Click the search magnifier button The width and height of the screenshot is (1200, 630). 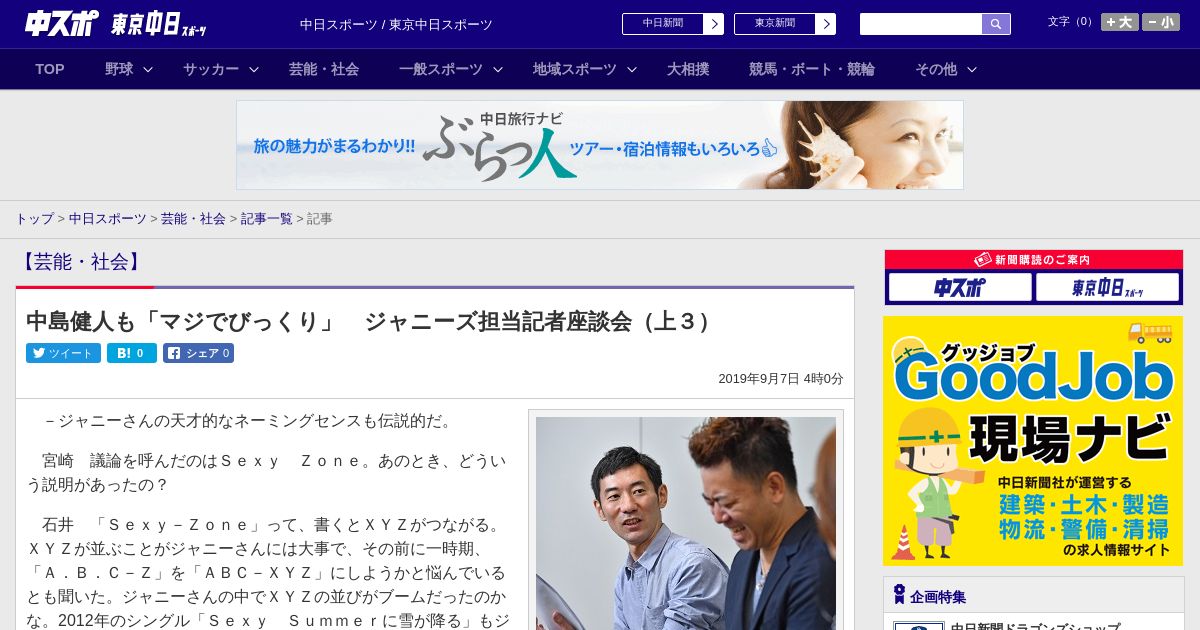click(996, 24)
